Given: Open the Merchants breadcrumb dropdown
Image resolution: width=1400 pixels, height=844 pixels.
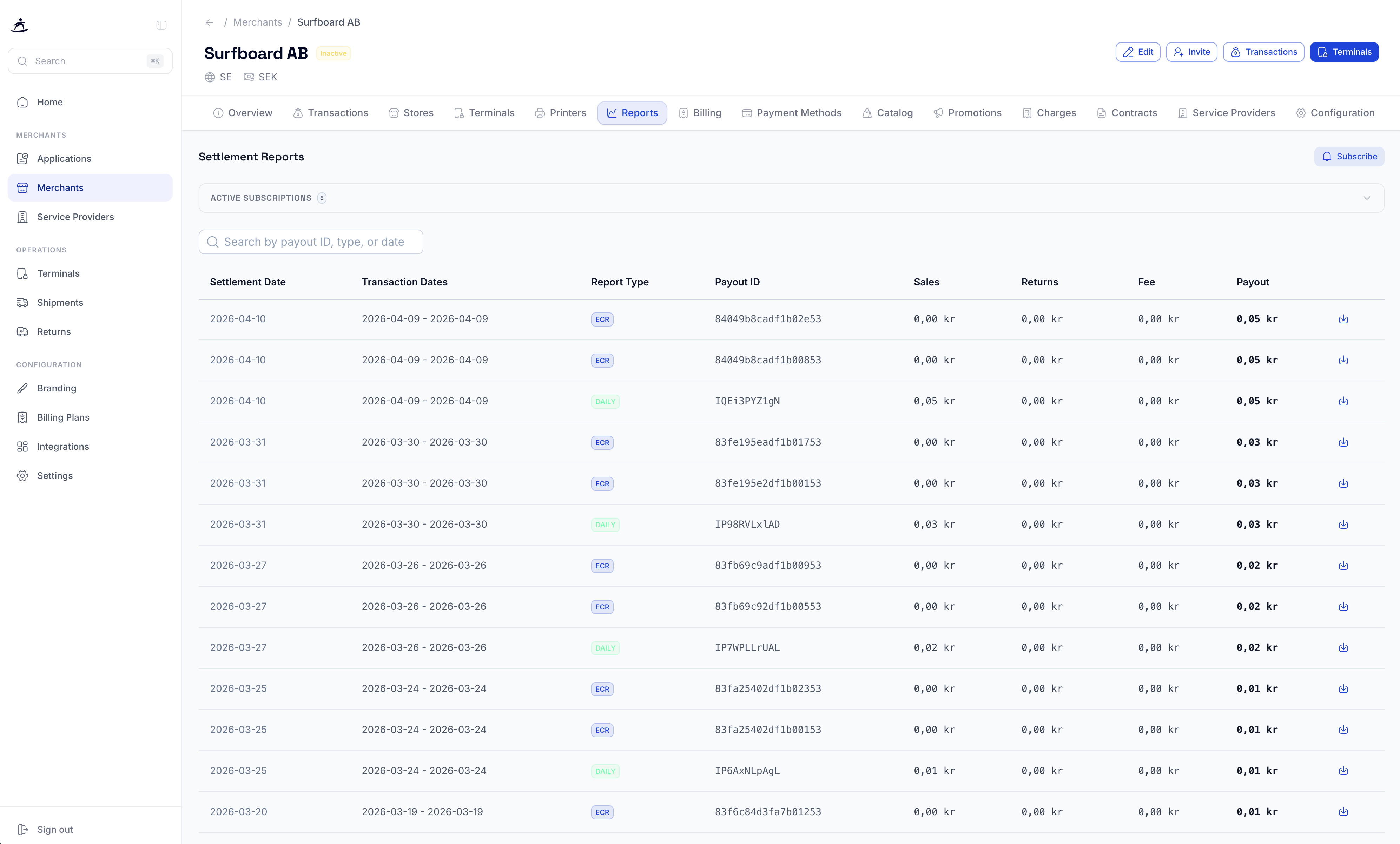Looking at the screenshot, I should (x=257, y=22).
